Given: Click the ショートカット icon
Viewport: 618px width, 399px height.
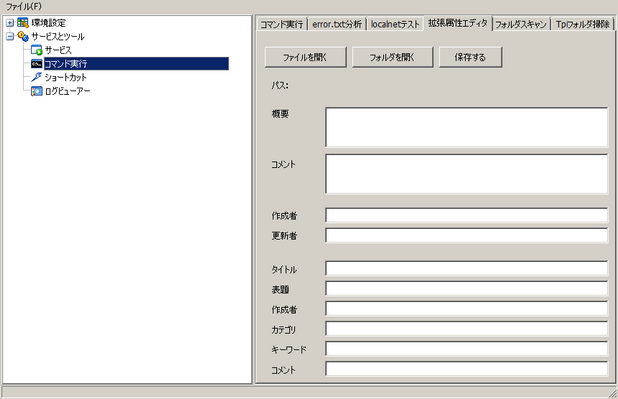Looking at the screenshot, I should [x=36, y=77].
